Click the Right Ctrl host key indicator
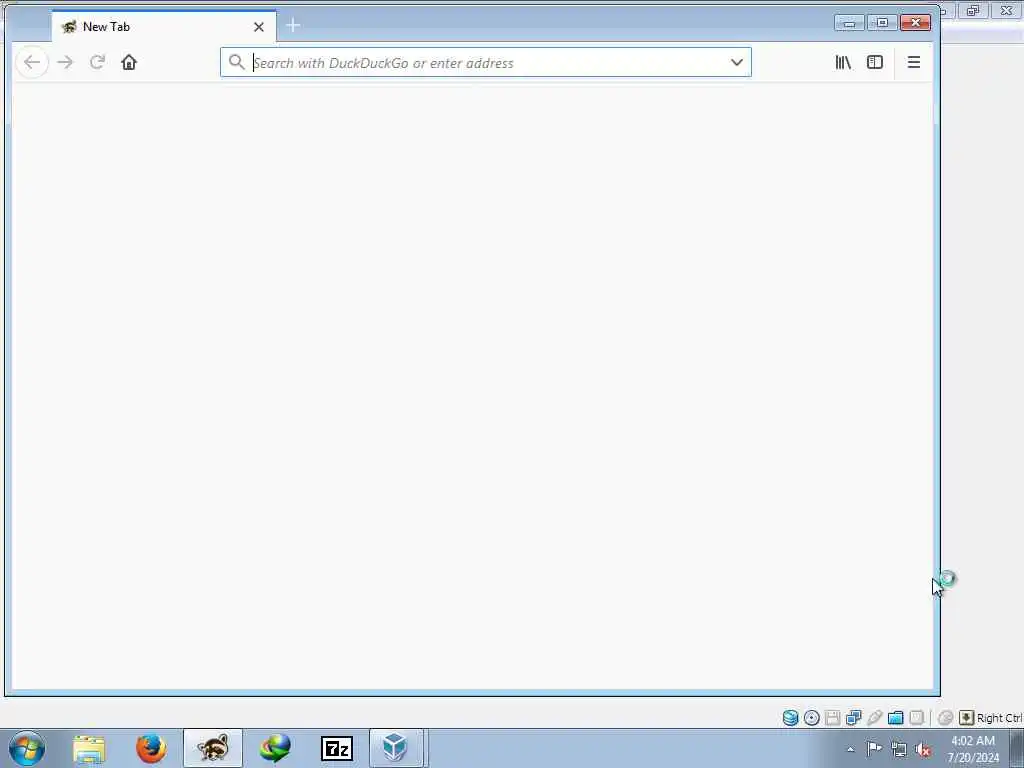1024x768 pixels. (990, 718)
